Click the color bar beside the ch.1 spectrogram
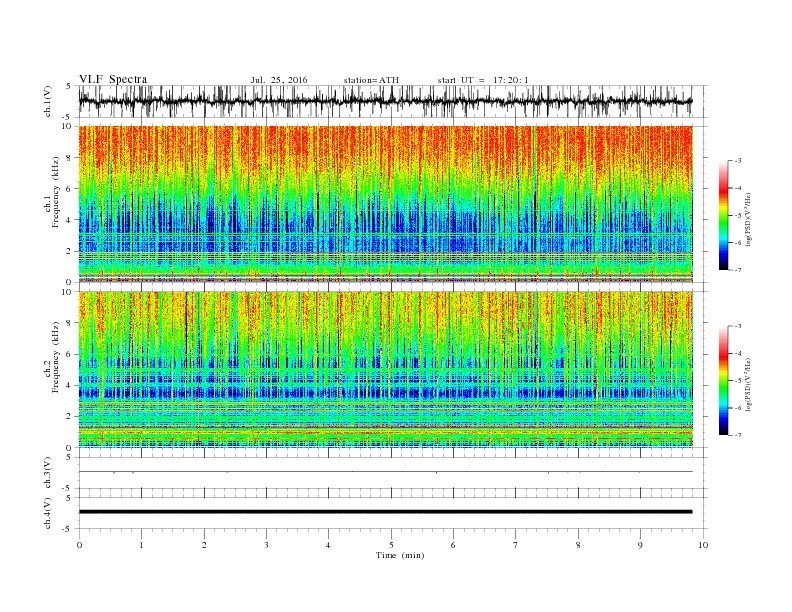Screen dimensions: 792x612 tap(723, 215)
